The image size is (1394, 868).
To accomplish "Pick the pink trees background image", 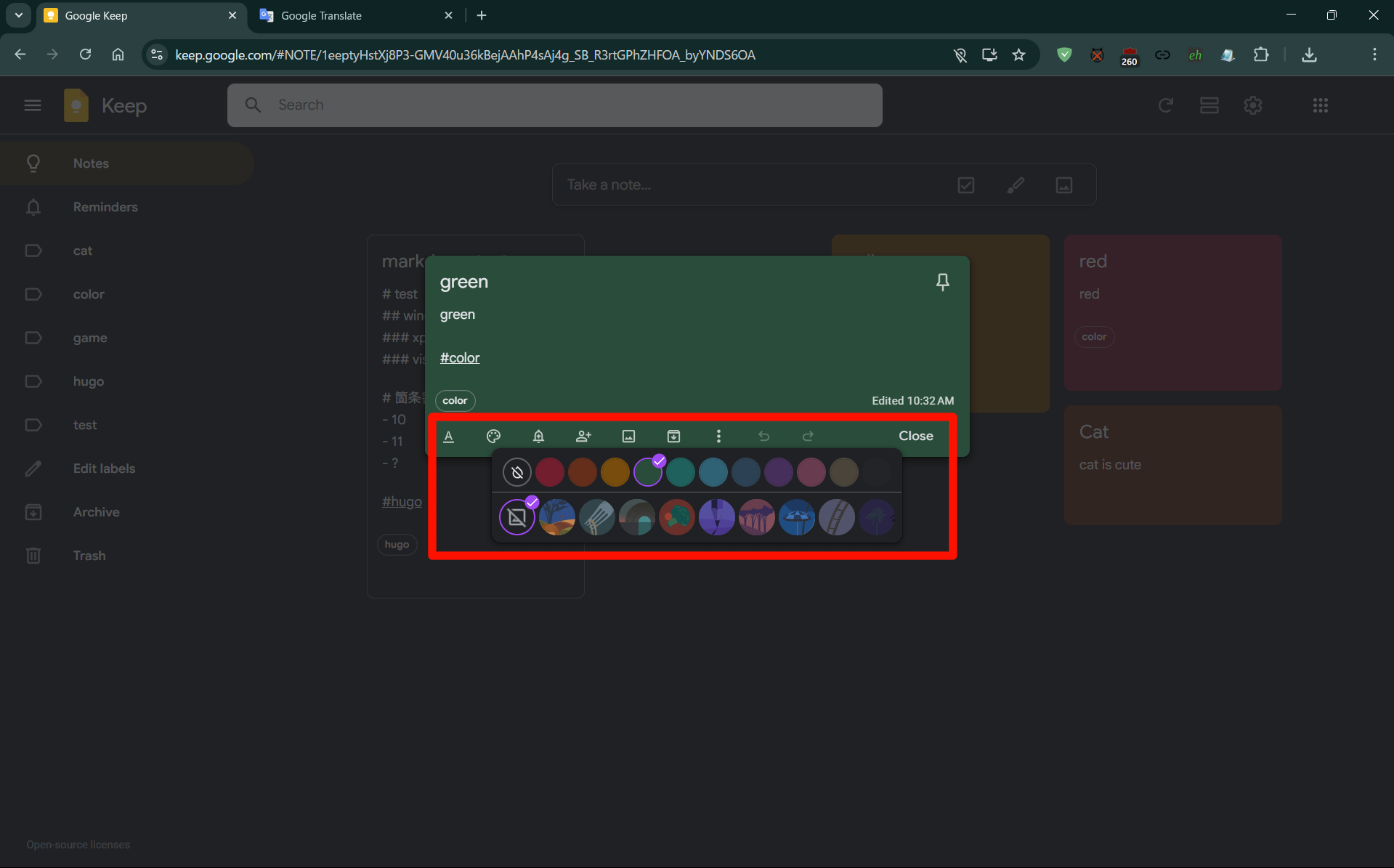I will tap(757, 517).
